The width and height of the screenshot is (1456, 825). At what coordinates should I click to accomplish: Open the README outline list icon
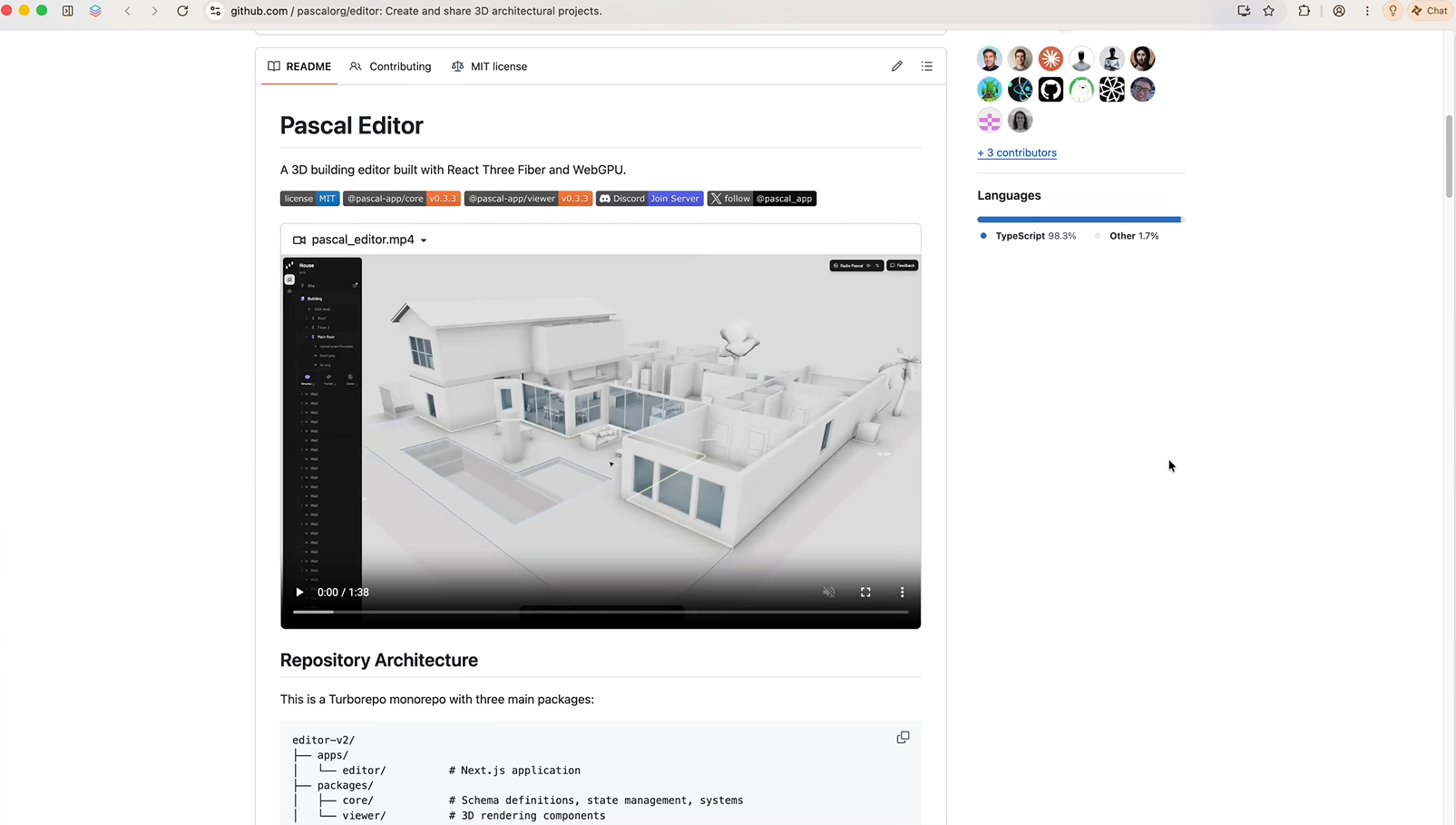coord(926,66)
